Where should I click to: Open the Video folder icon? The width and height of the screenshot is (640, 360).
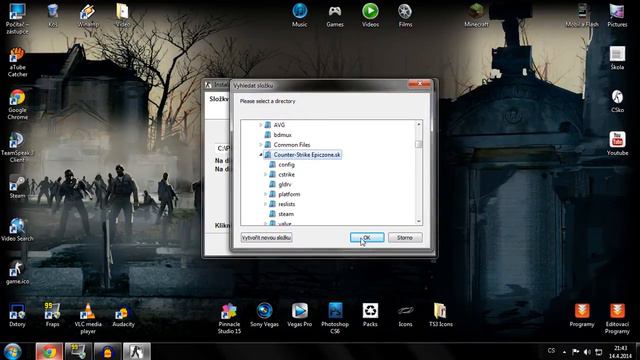point(123,15)
